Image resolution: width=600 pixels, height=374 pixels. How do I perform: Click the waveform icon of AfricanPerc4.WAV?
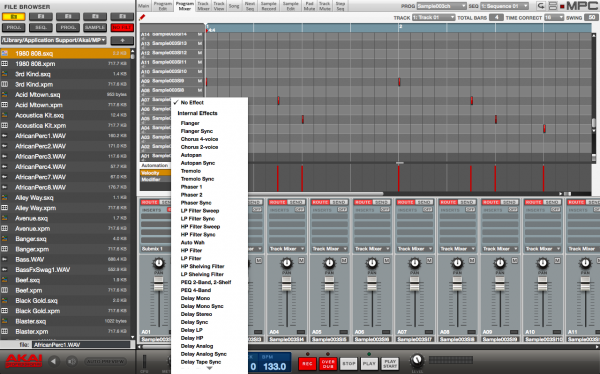coord(5,167)
